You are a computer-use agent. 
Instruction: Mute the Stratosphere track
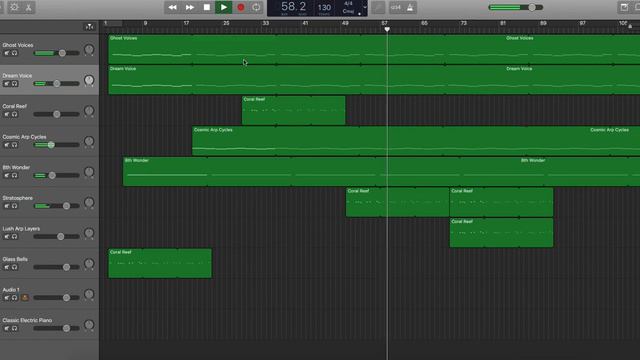7,206
